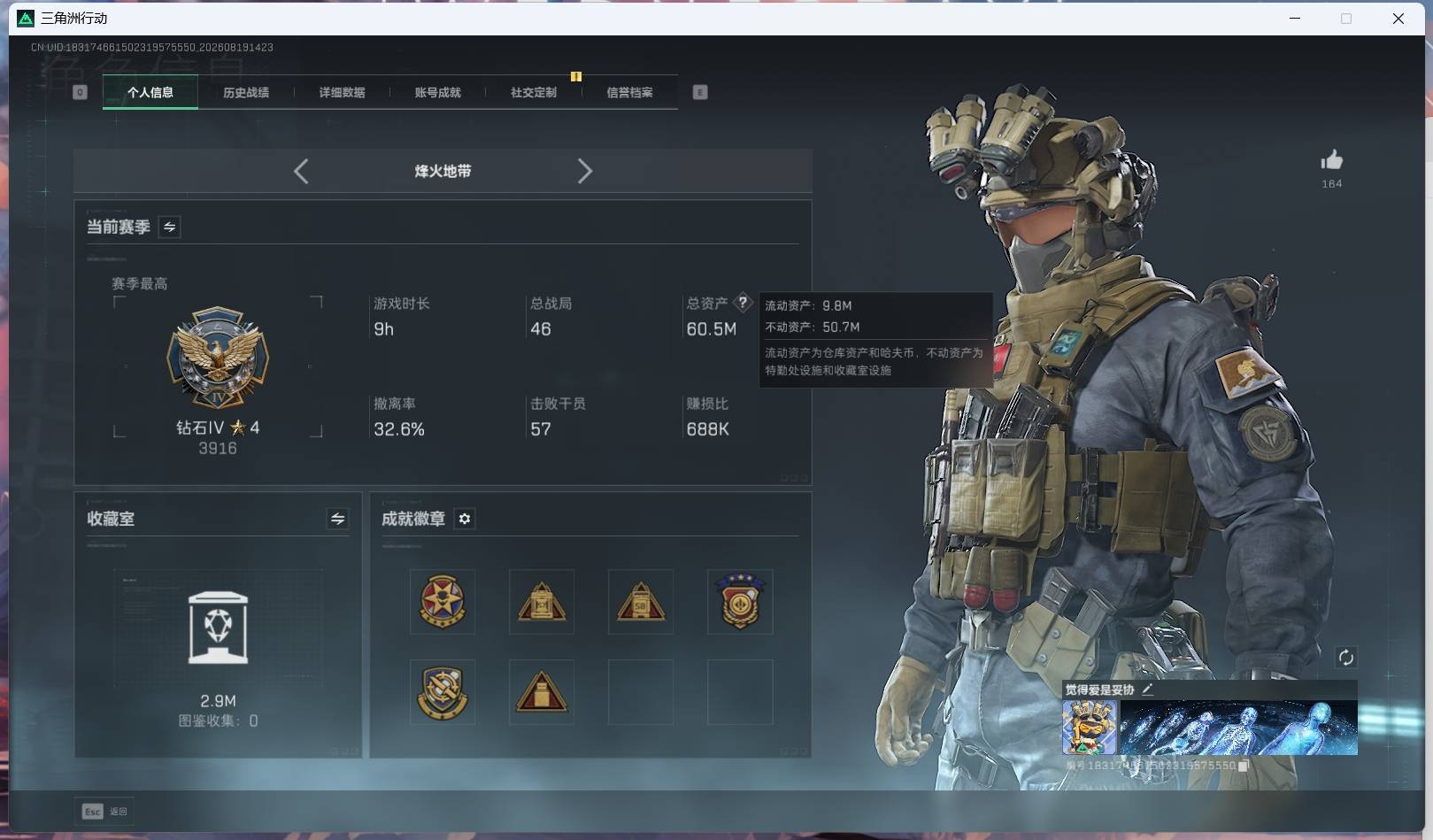Select the triangle badge in the bottom row
This screenshot has height=840, width=1433.
[x=542, y=692]
